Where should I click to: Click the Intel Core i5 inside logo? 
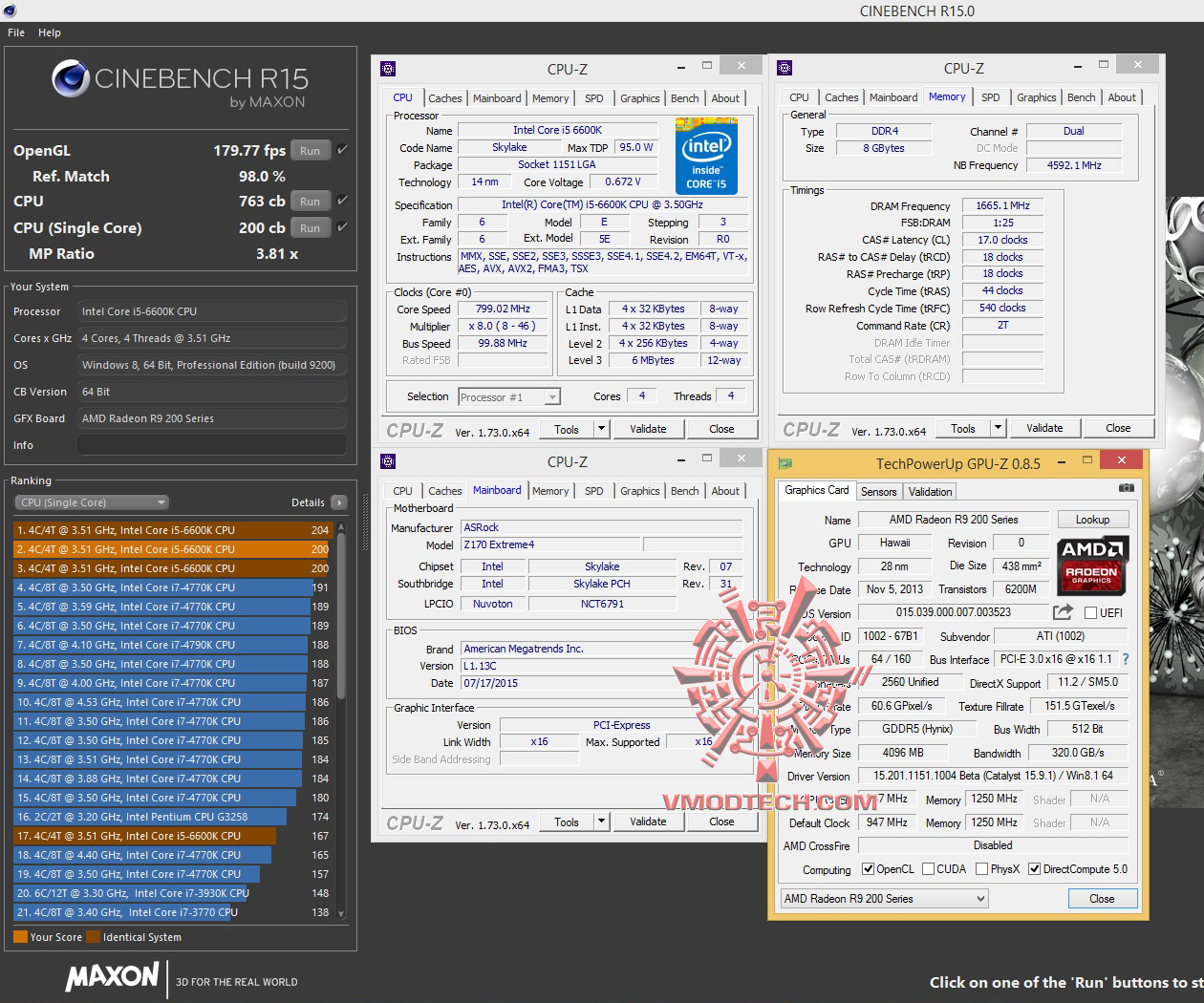pos(706,156)
